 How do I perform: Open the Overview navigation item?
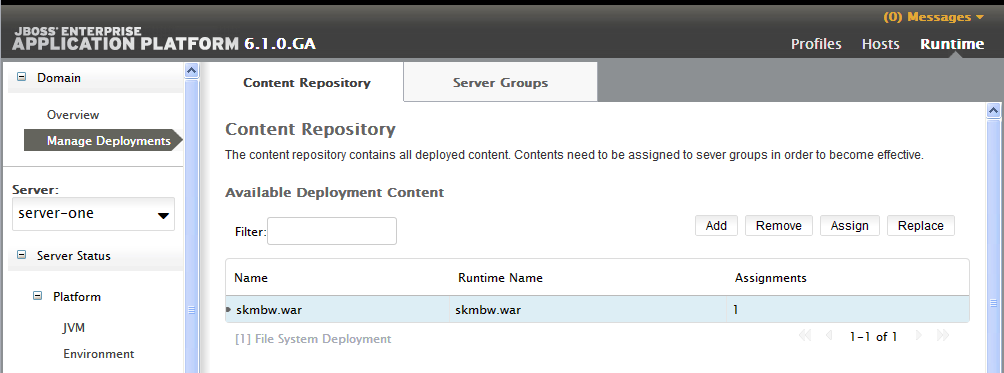[73, 115]
